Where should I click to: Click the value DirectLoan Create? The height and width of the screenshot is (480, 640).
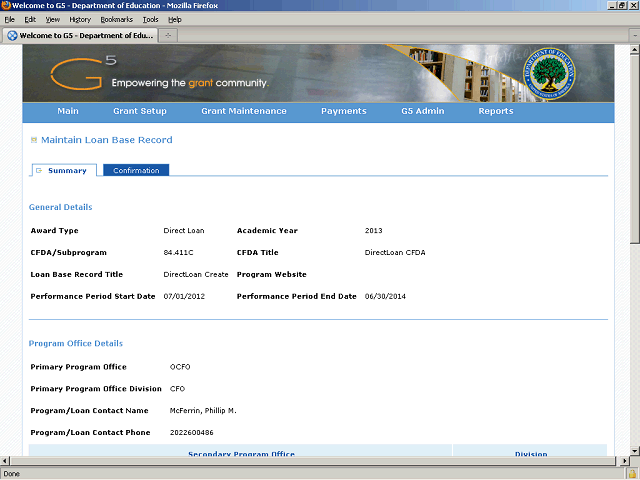[x=196, y=275]
